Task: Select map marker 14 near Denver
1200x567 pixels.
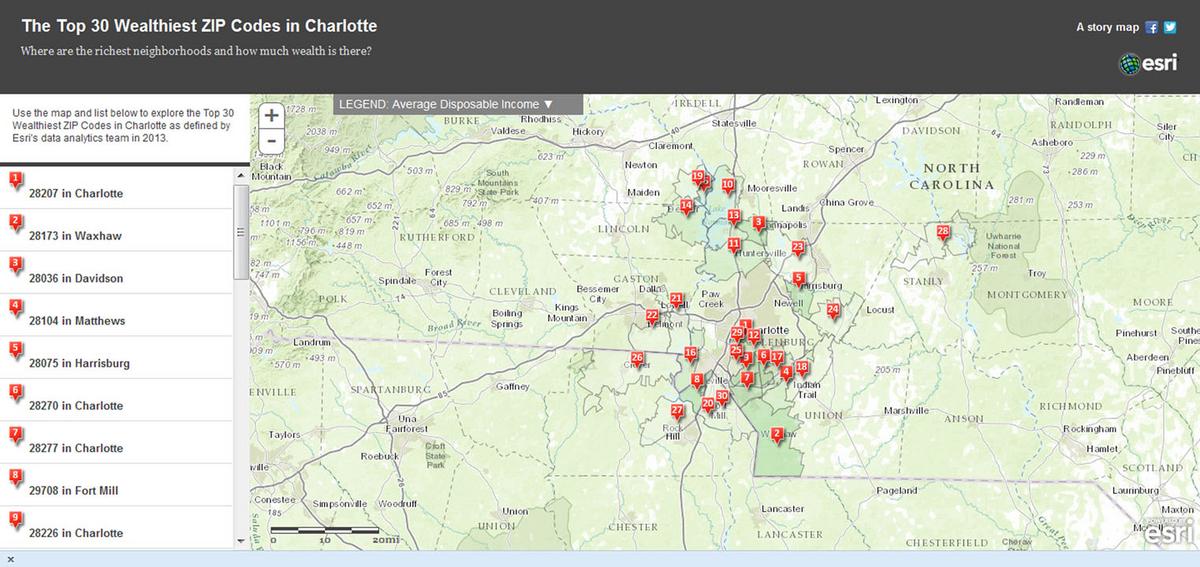Action: click(686, 207)
